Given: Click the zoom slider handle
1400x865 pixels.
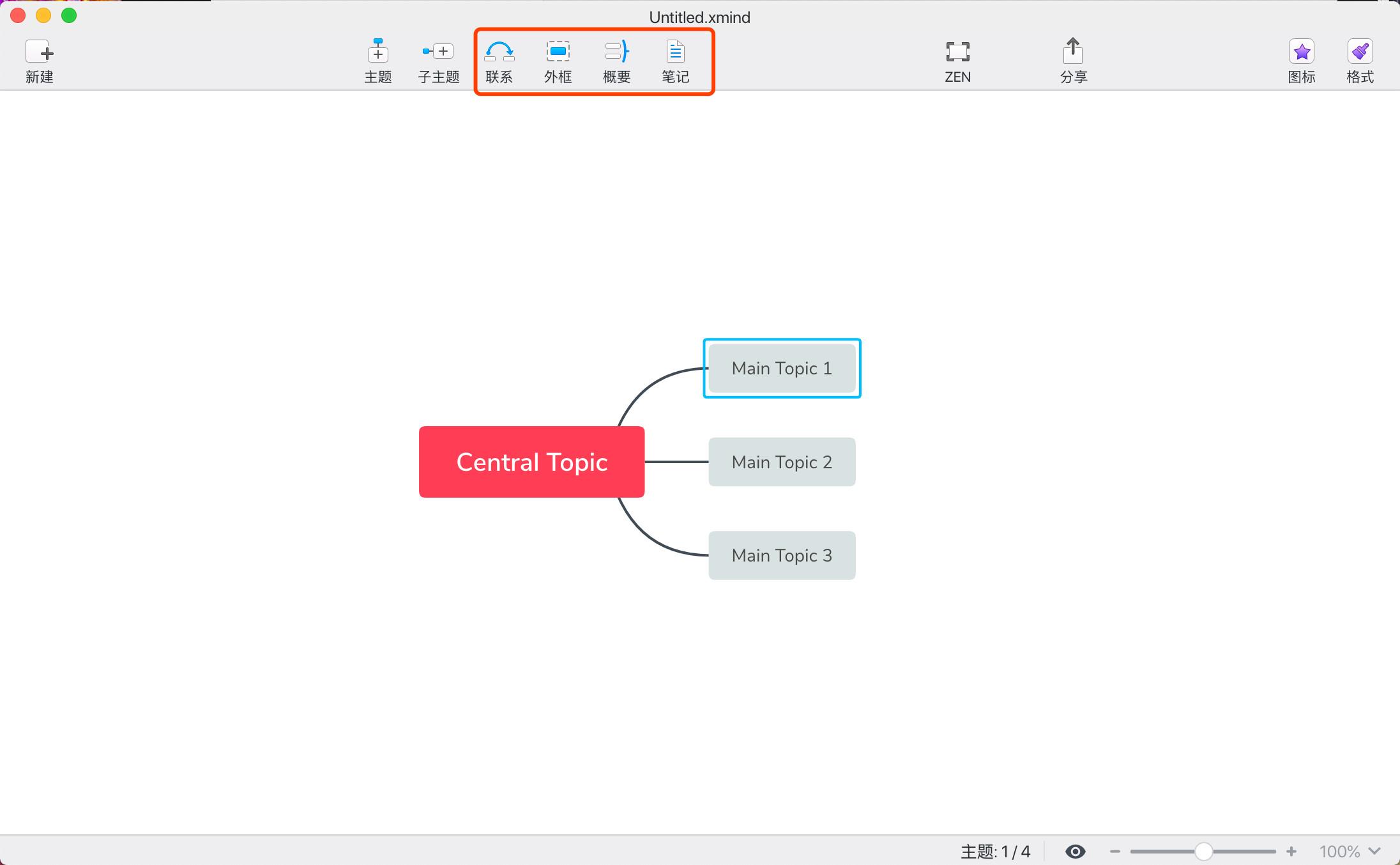Looking at the screenshot, I should [1203, 851].
